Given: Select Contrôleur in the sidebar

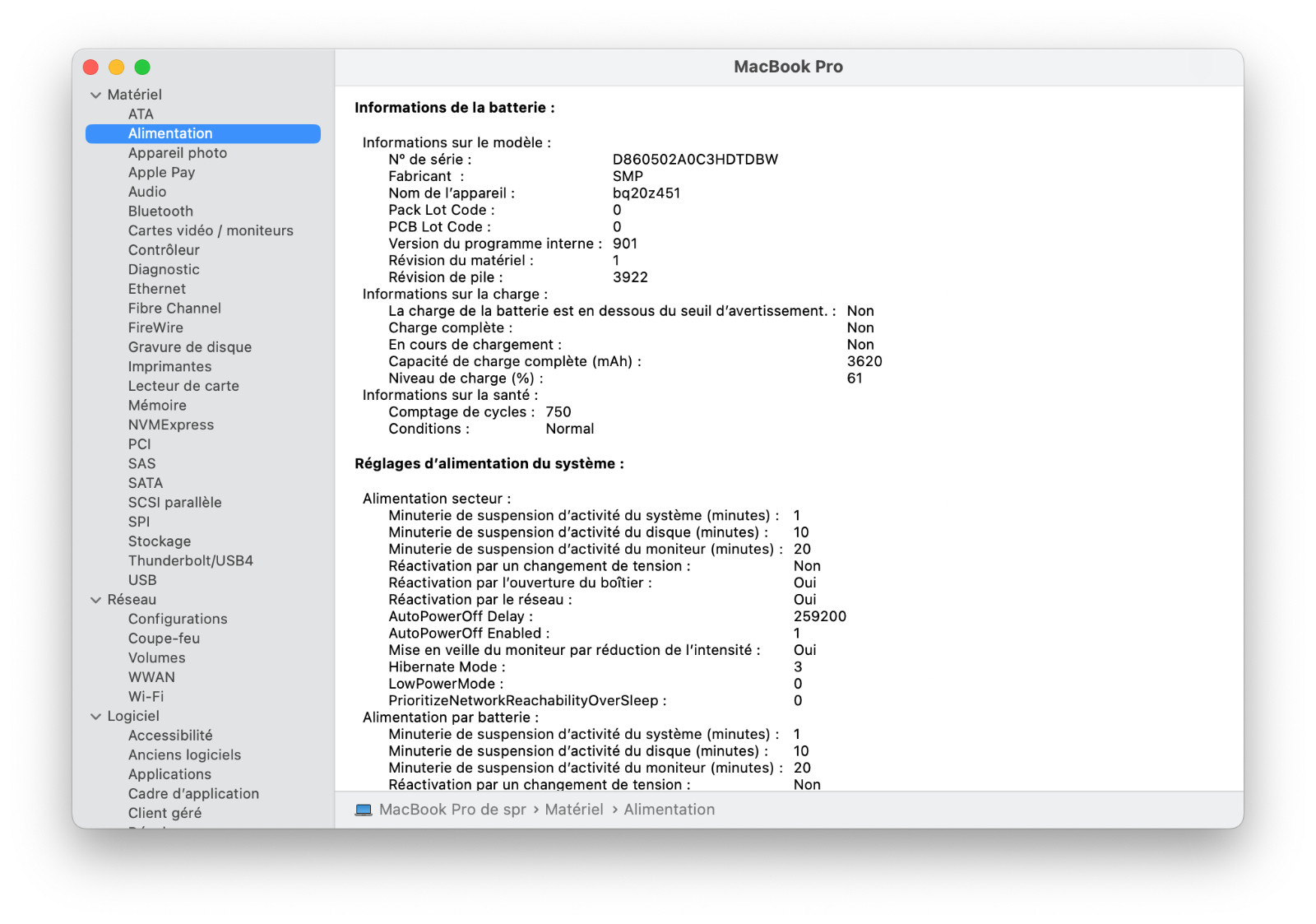Looking at the screenshot, I should (164, 250).
